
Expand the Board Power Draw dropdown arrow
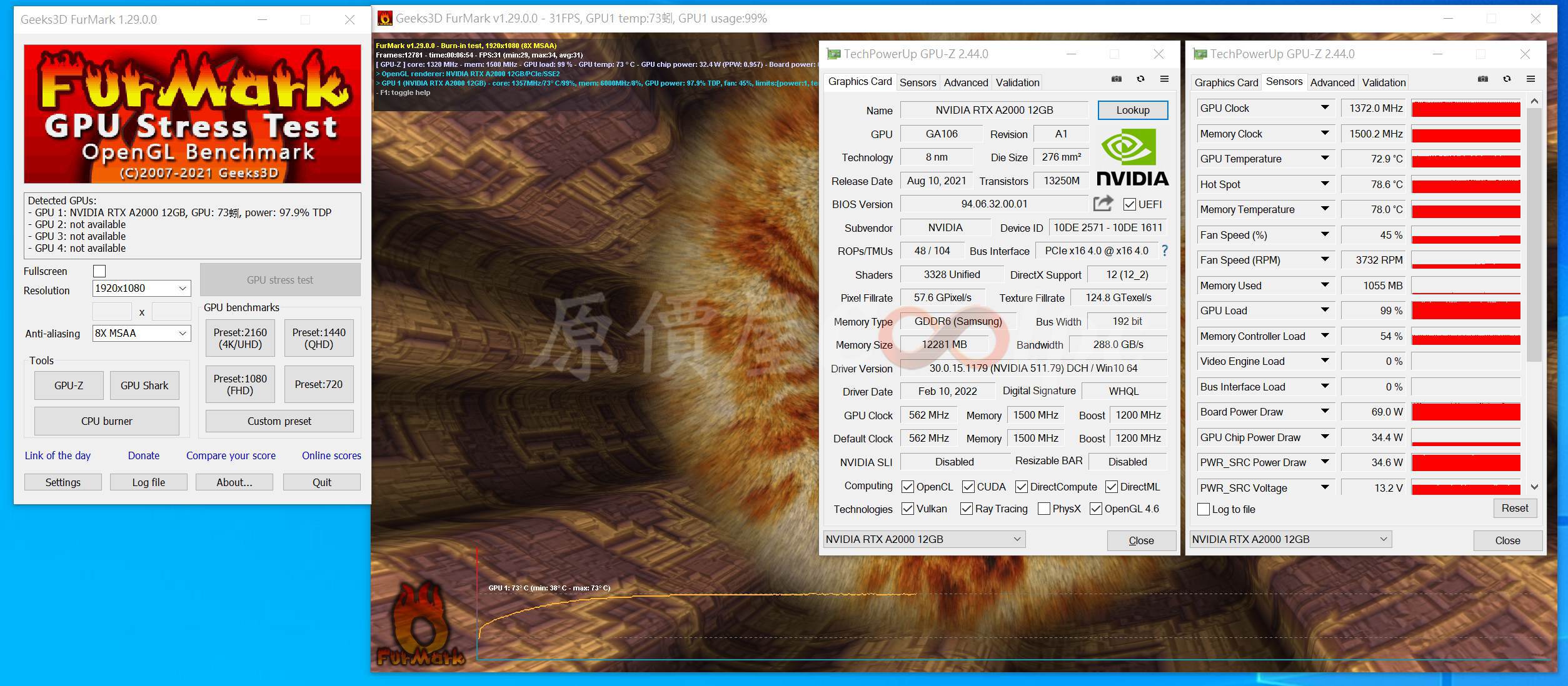[x=1324, y=411]
